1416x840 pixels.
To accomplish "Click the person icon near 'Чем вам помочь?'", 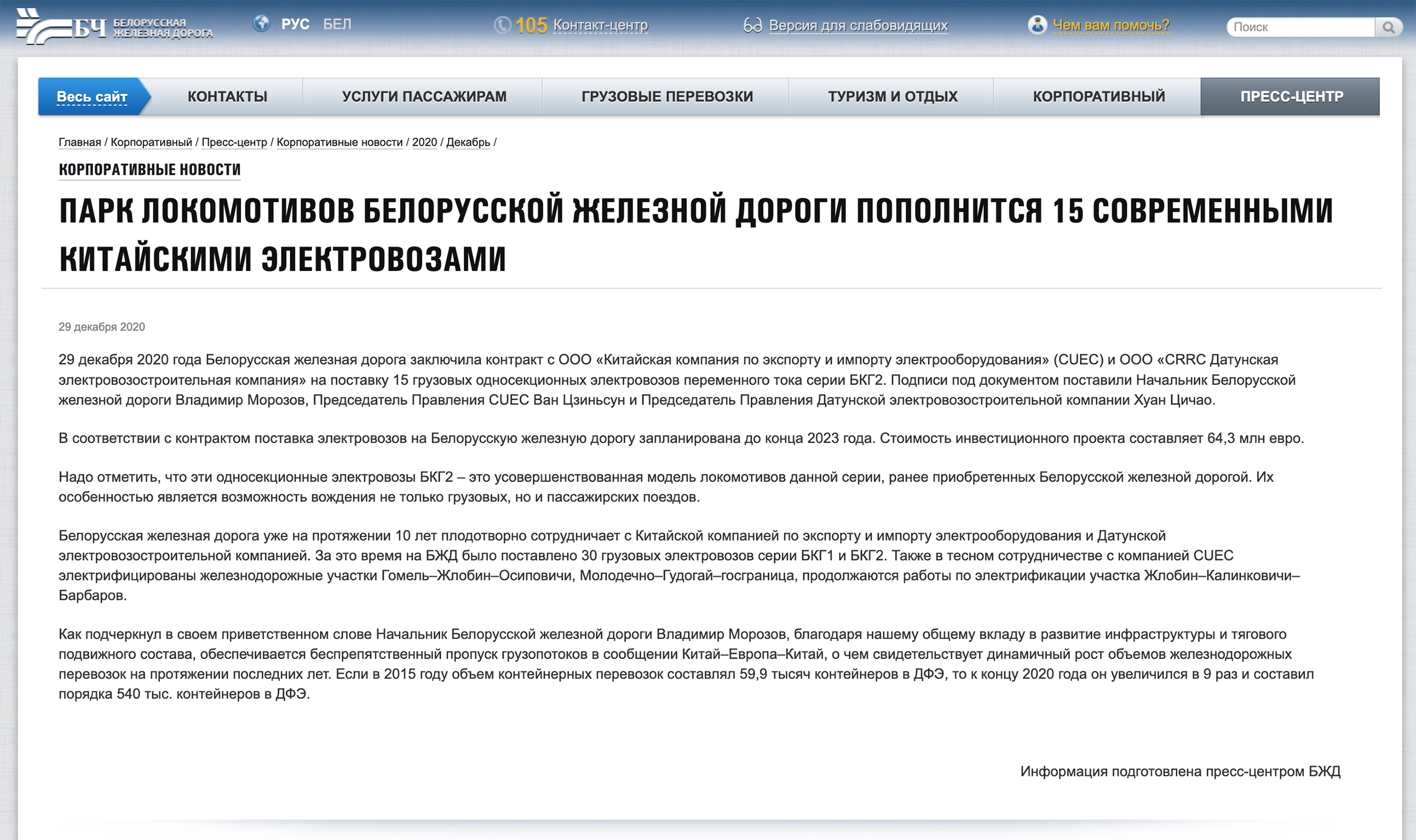I will 1037,25.
